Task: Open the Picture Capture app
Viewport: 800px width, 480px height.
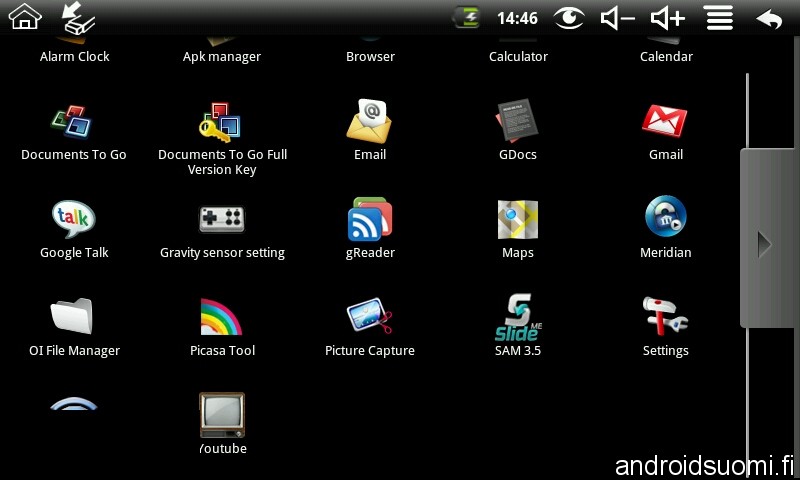Action: click(x=369, y=315)
